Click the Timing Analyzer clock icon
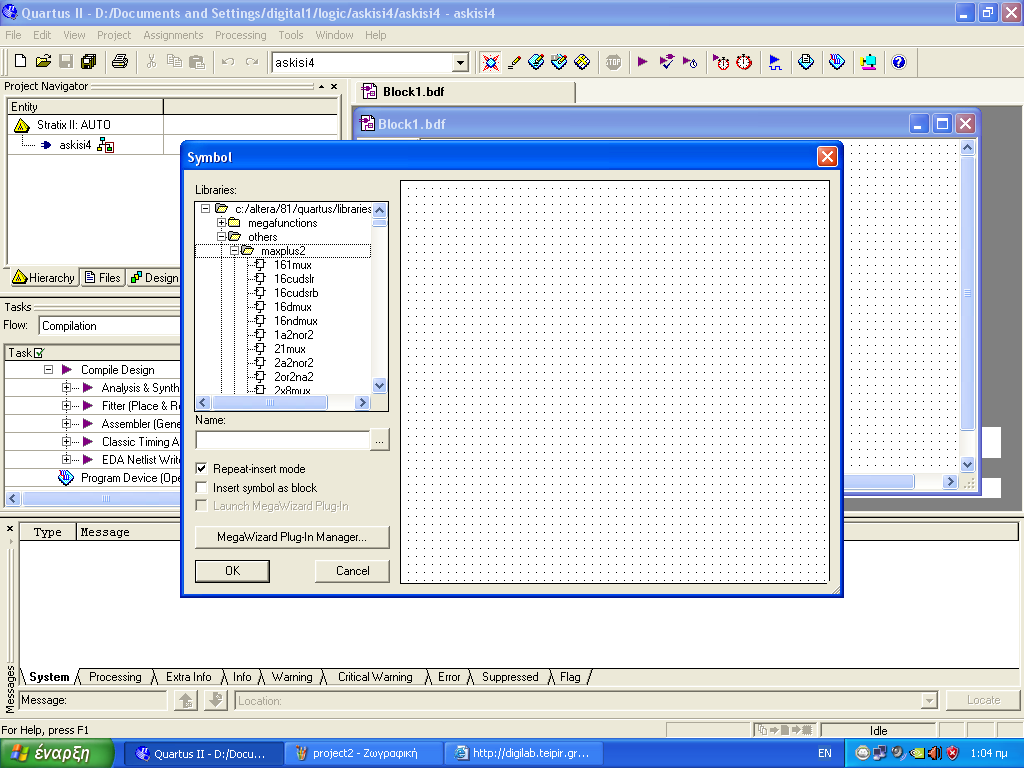 (744, 62)
